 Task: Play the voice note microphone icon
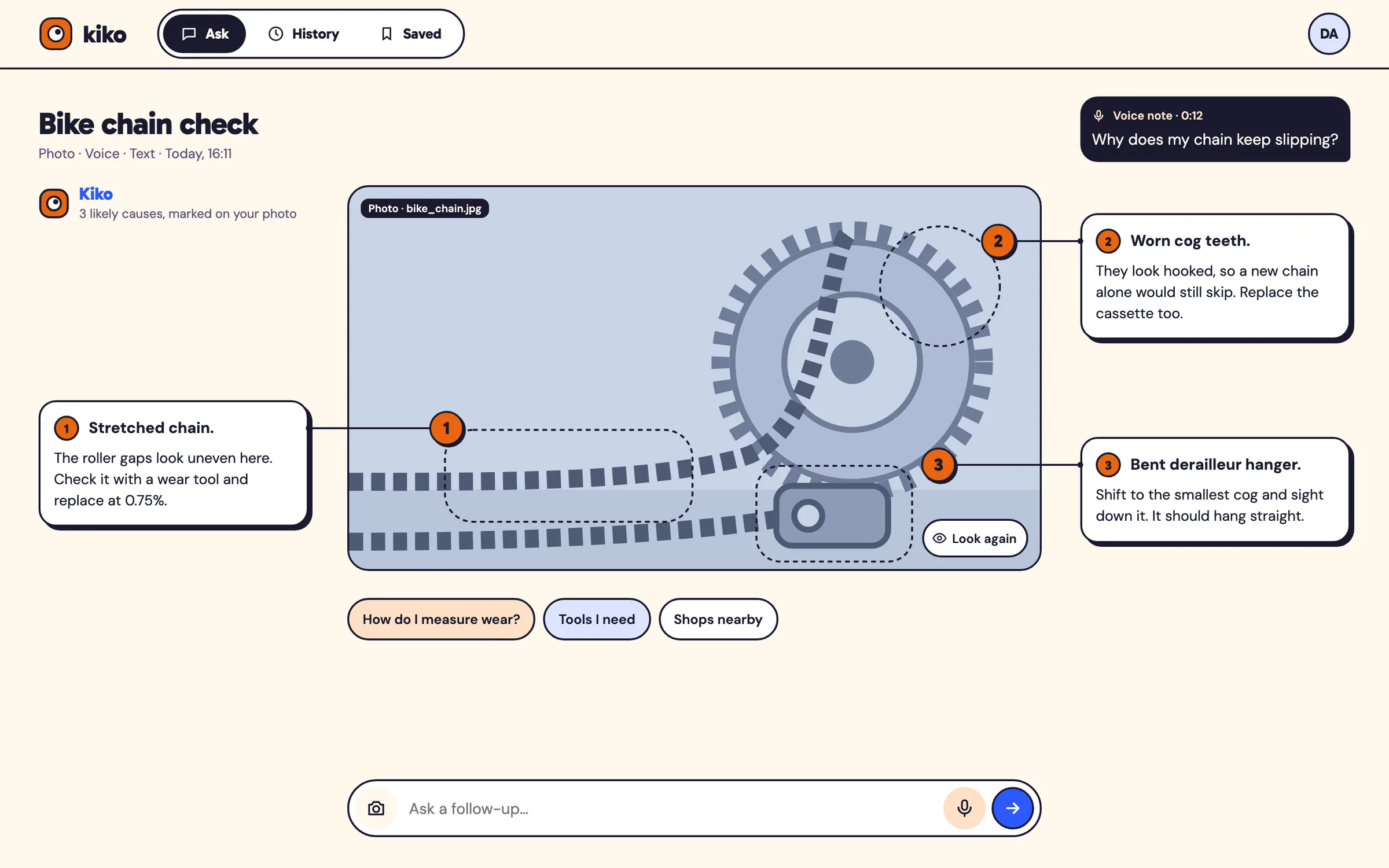[1098, 115]
